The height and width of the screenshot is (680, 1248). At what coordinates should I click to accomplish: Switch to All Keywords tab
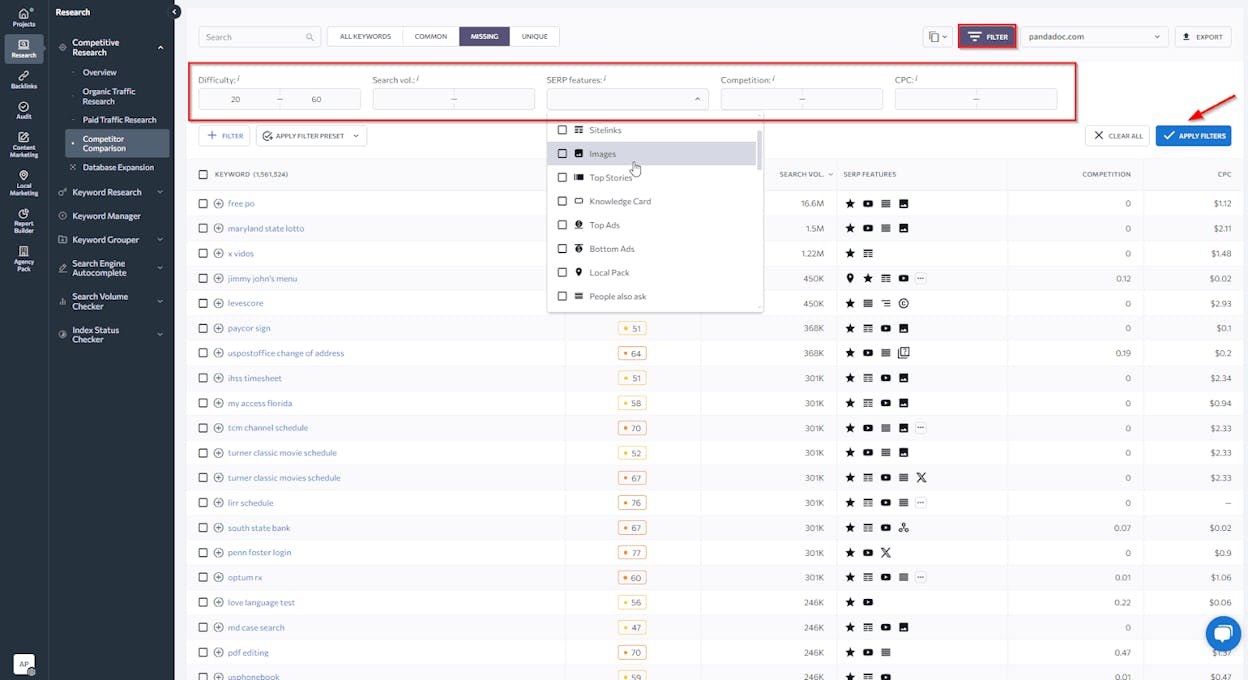coord(365,37)
